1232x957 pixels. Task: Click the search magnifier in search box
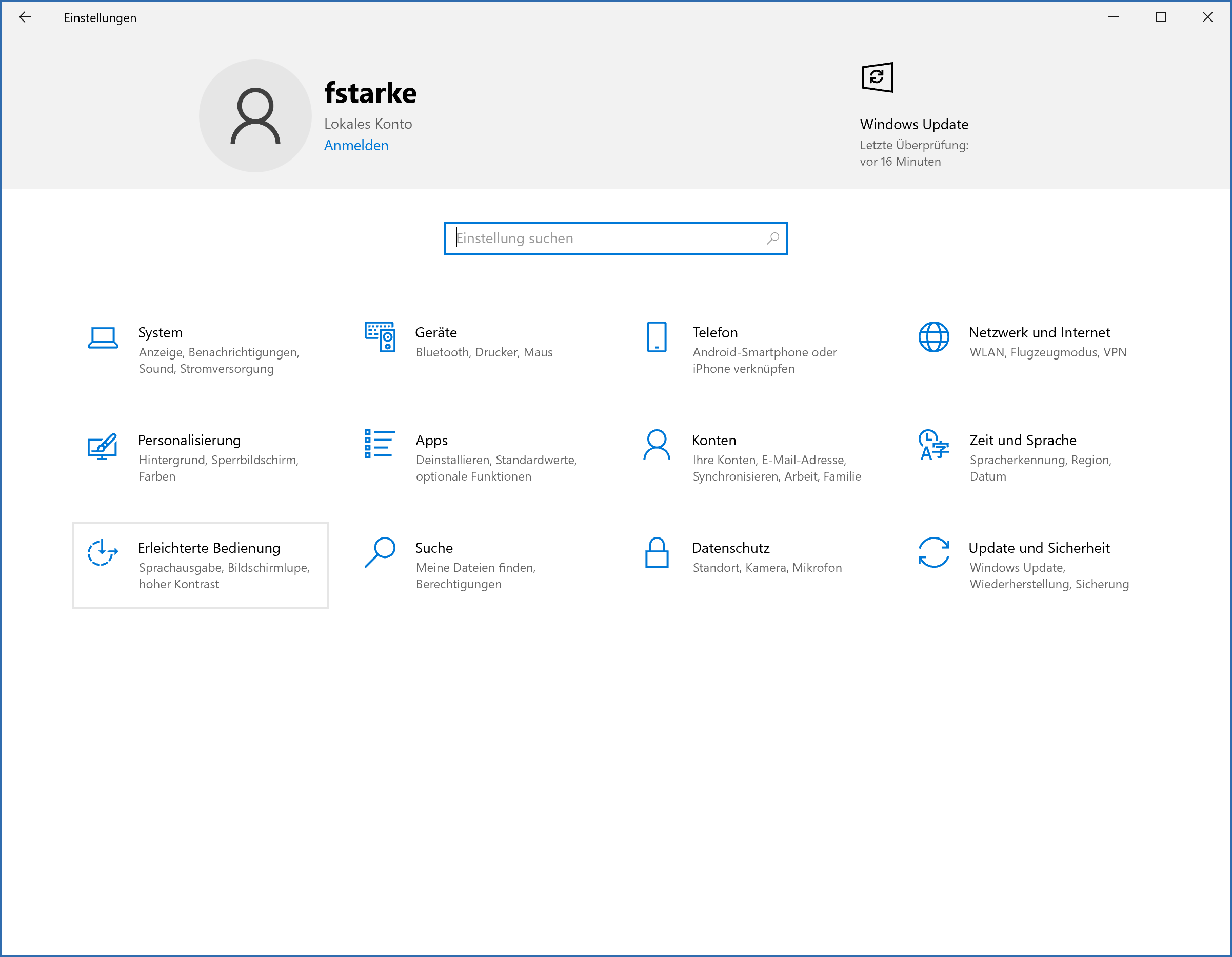coord(773,238)
